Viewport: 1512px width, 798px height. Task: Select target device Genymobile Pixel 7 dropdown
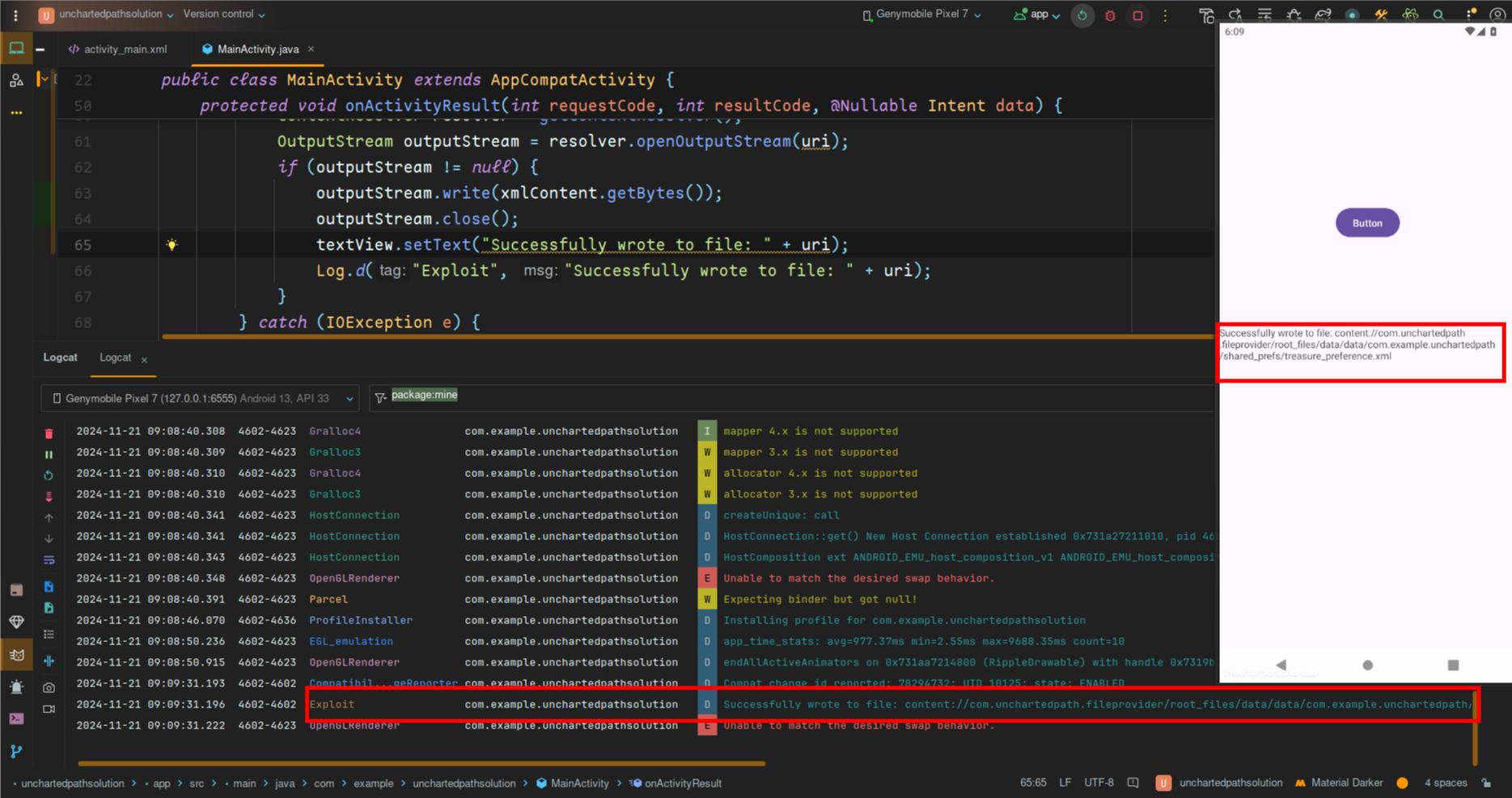921,15
